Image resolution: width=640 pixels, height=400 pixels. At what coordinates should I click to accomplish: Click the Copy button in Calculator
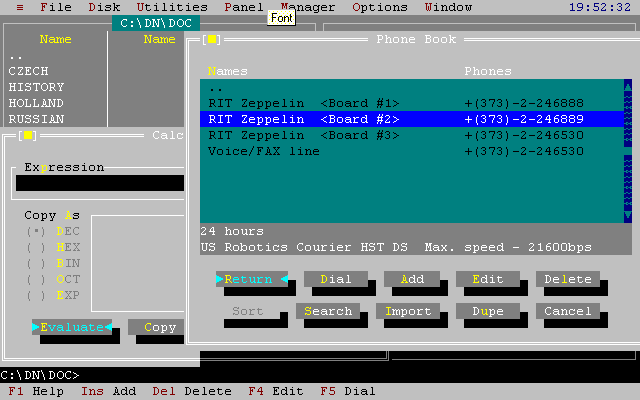point(156,327)
